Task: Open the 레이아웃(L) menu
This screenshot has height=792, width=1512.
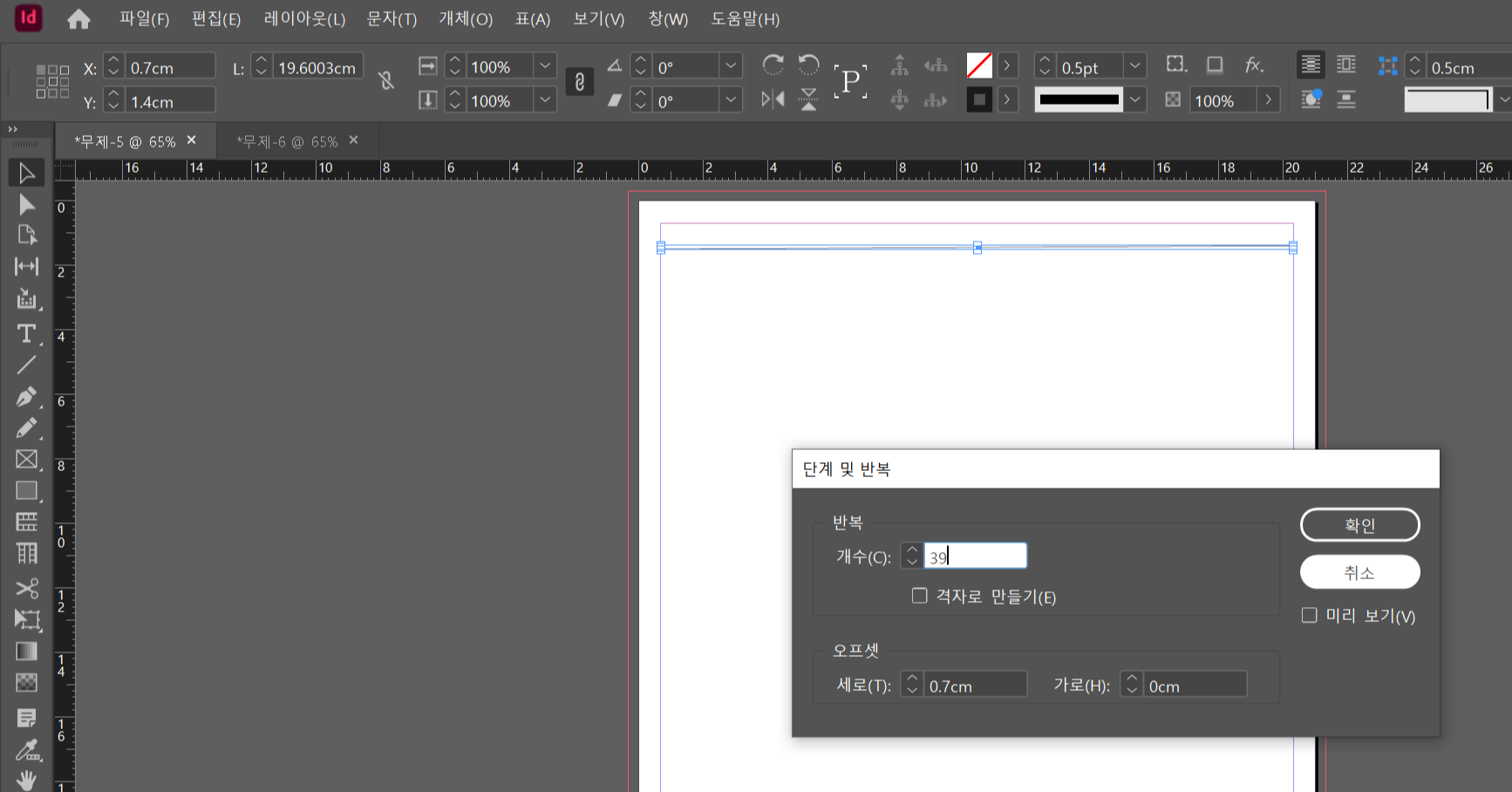Action: [x=304, y=19]
